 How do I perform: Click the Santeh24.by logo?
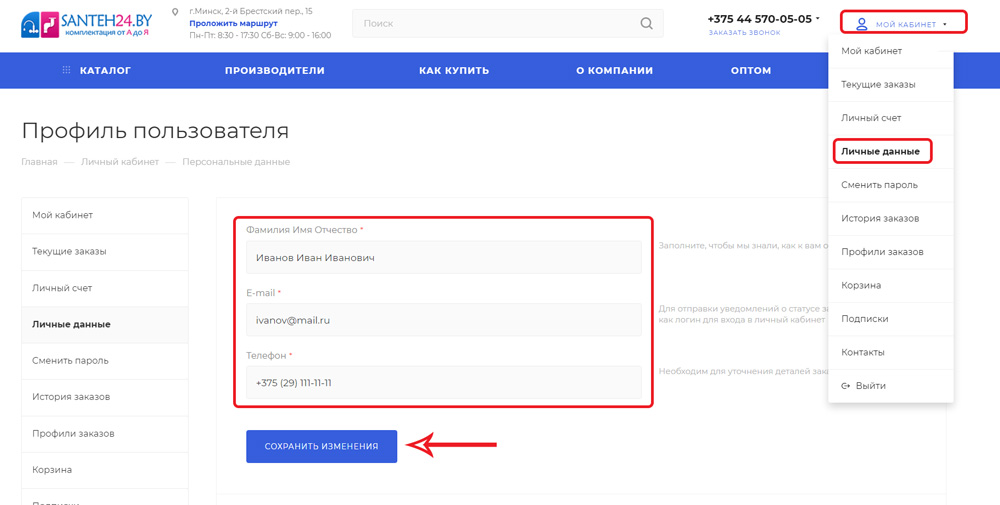coord(87,24)
